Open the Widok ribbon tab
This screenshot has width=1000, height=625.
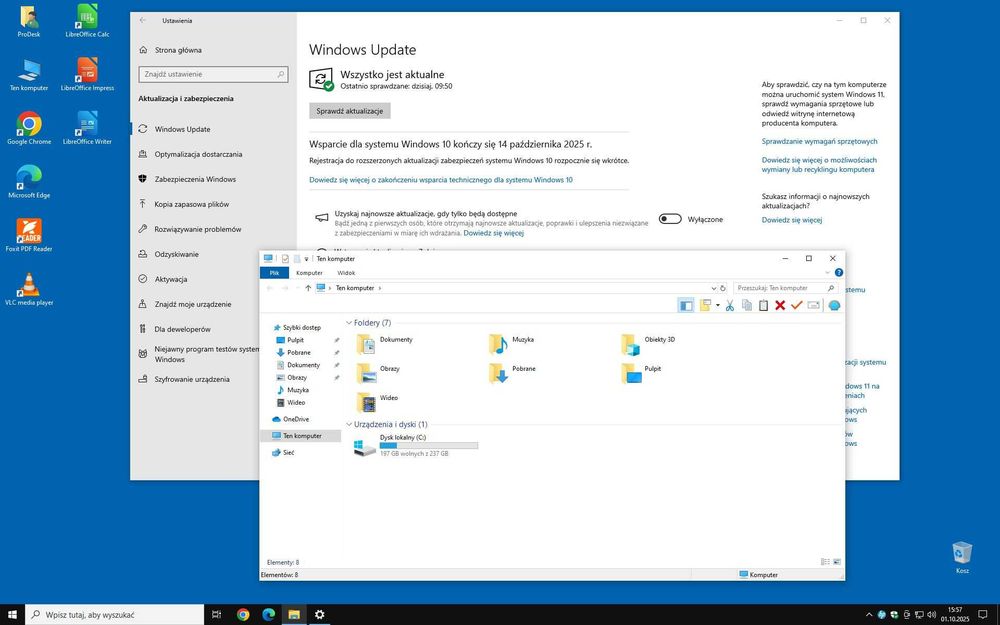tap(346, 273)
